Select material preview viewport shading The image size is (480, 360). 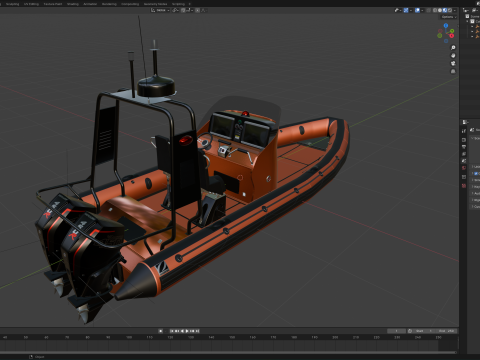[445, 10]
